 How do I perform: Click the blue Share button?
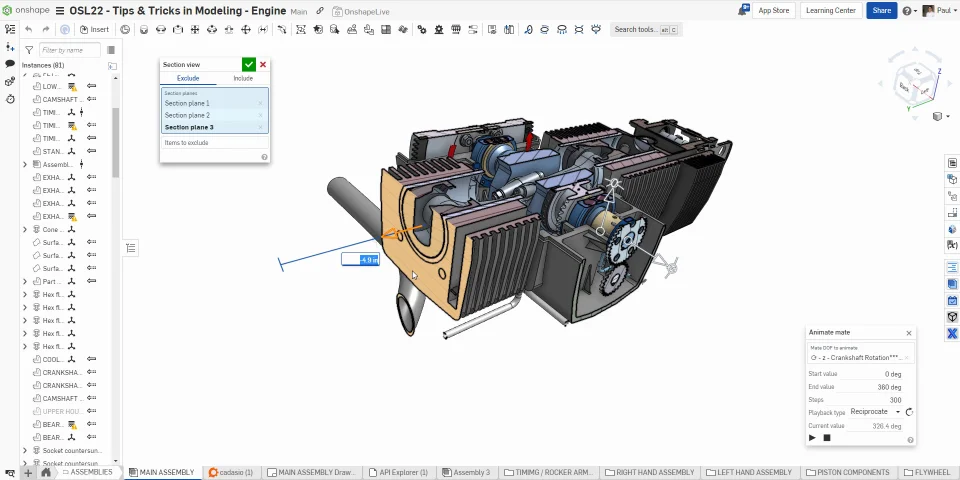point(881,10)
